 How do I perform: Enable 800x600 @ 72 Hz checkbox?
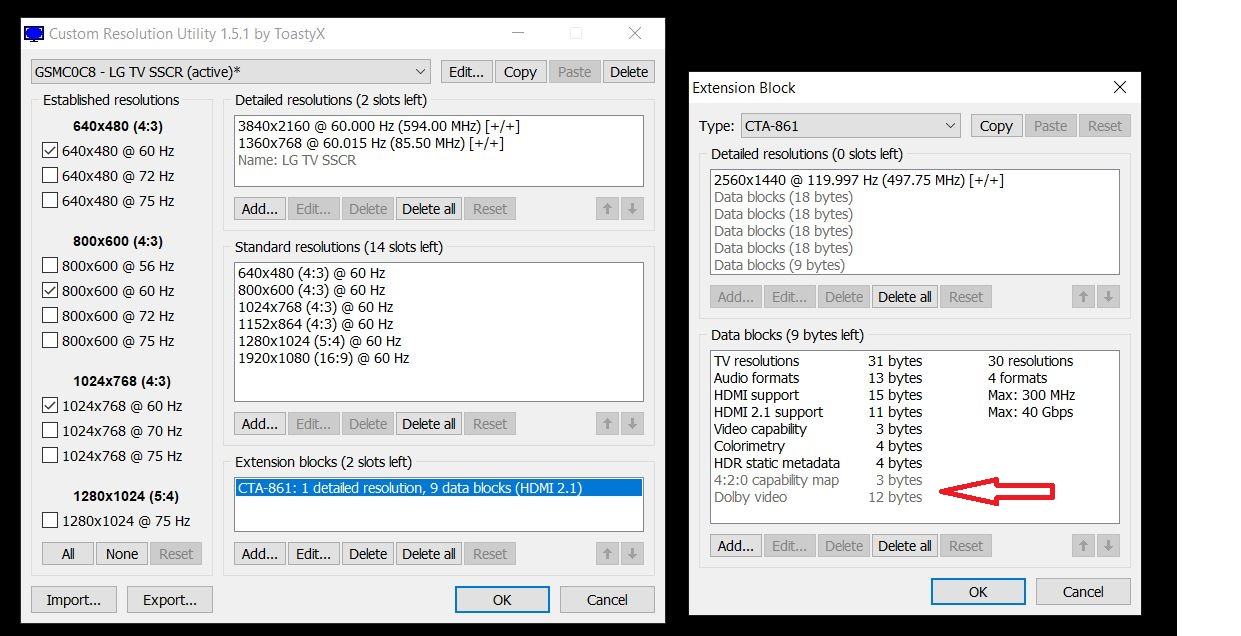tap(50, 316)
